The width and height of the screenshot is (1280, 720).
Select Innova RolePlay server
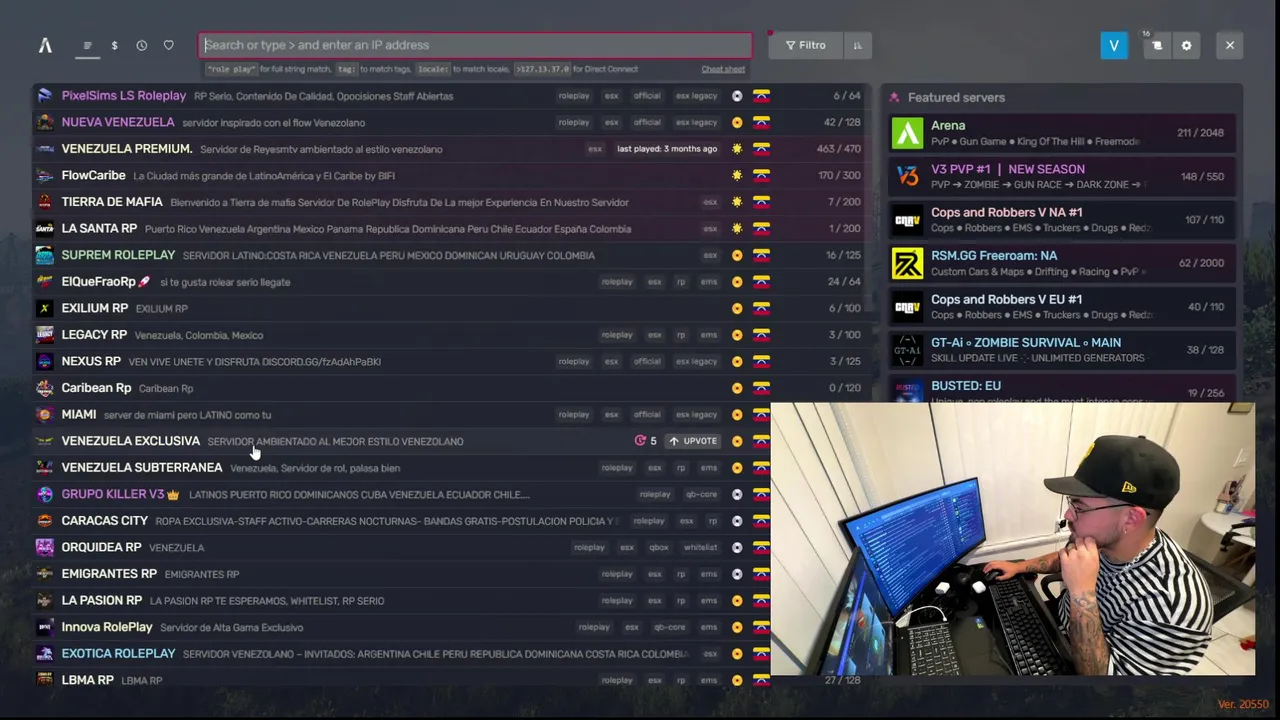click(400, 627)
